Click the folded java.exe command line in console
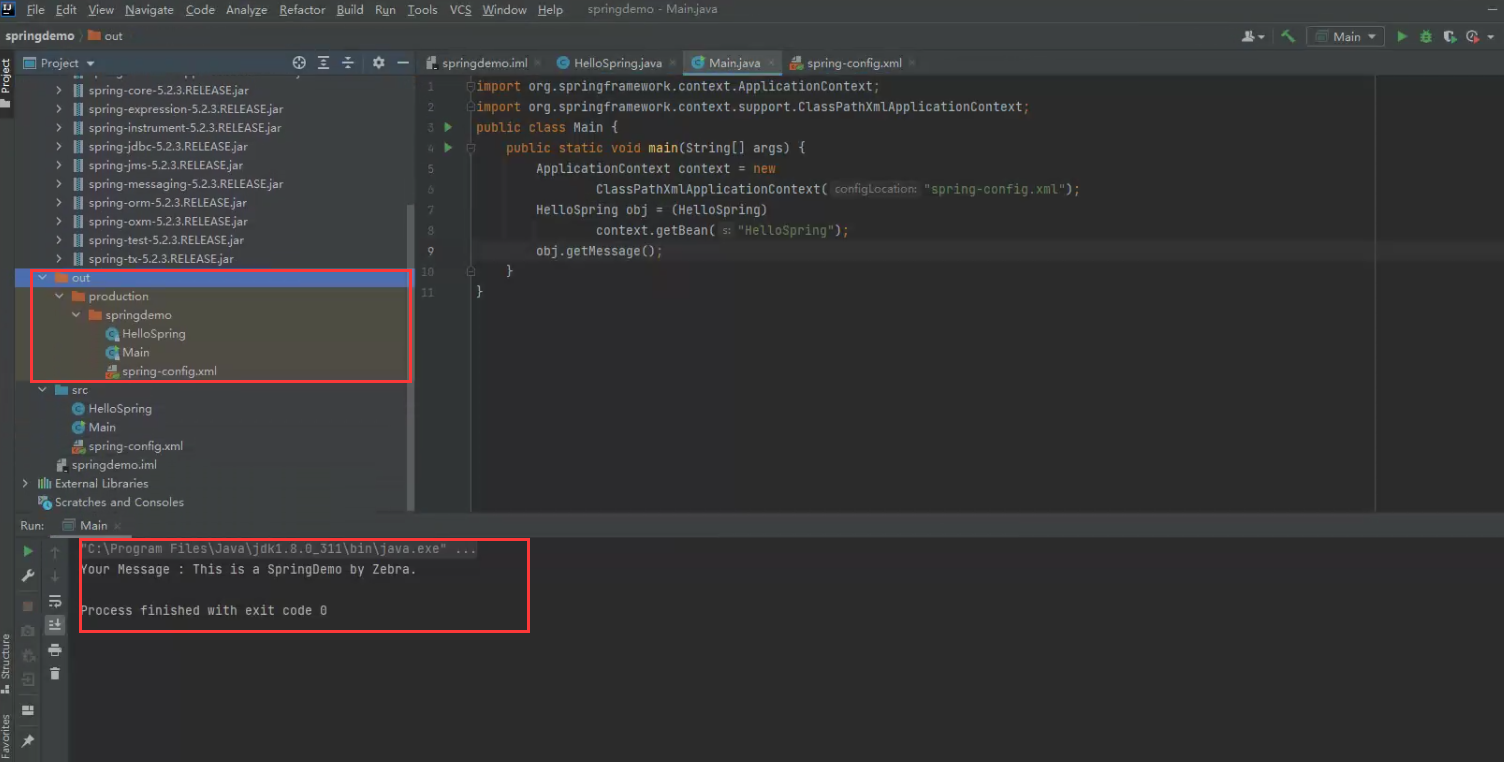The height and width of the screenshot is (762, 1504). (x=279, y=549)
